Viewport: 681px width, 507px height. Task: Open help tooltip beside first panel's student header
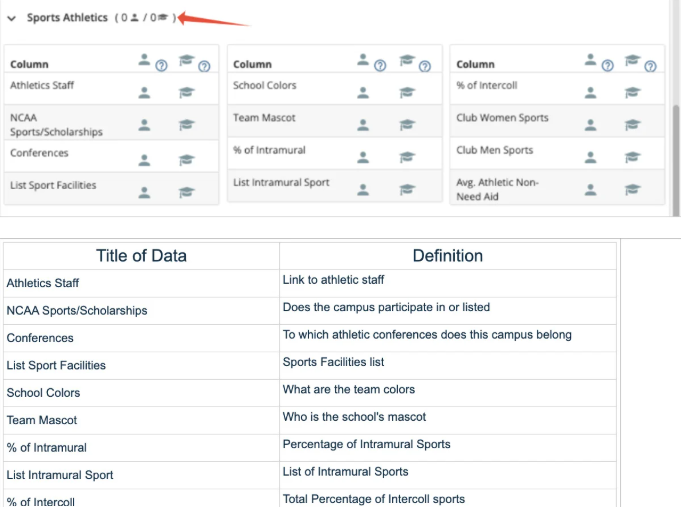160,67
